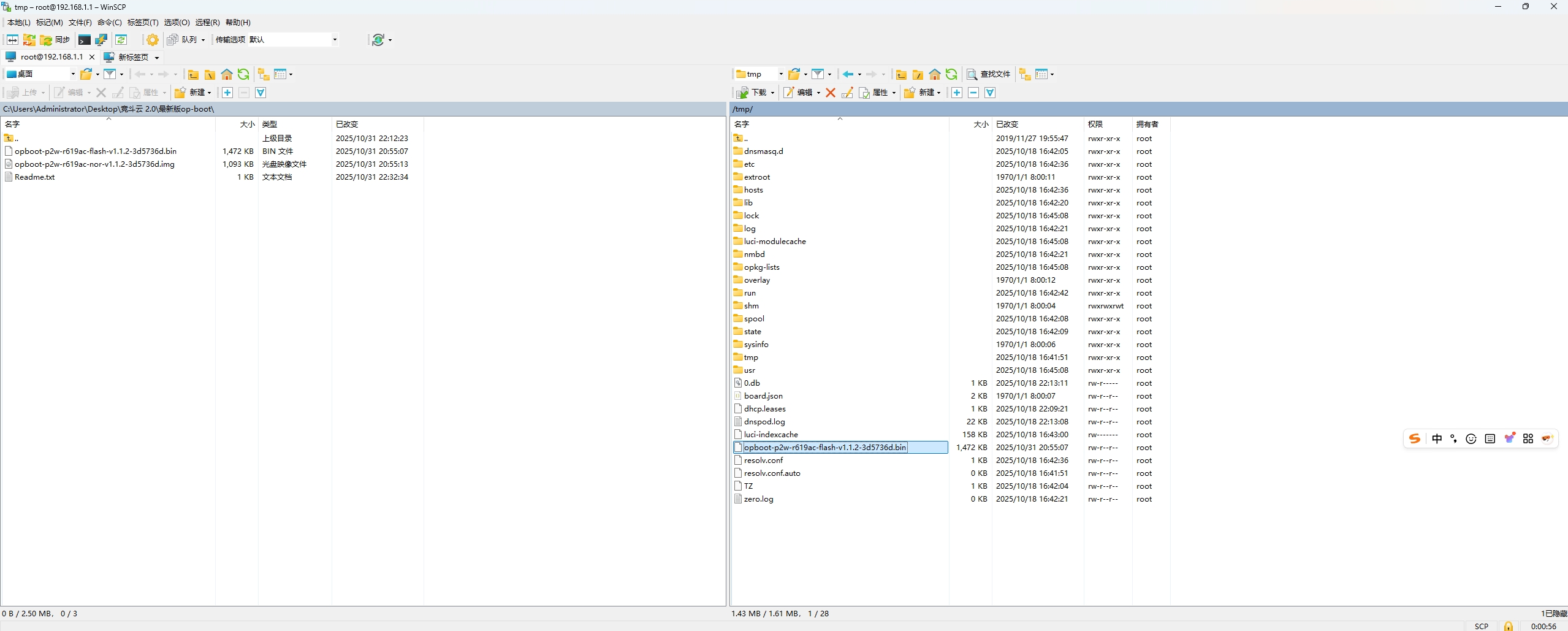This screenshot has width=1568, height=631.
Task: Open the 命令(C) menu
Action: (x=109, y=23)
